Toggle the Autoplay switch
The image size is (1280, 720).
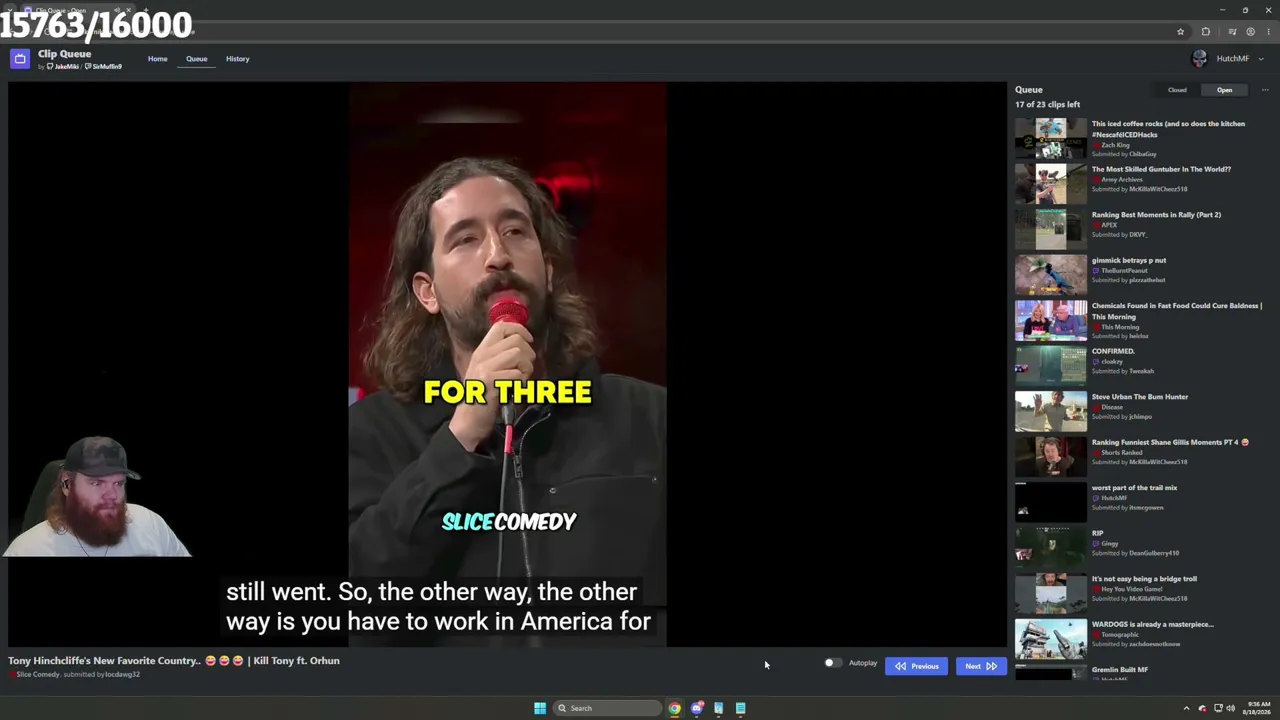(832, 663)
